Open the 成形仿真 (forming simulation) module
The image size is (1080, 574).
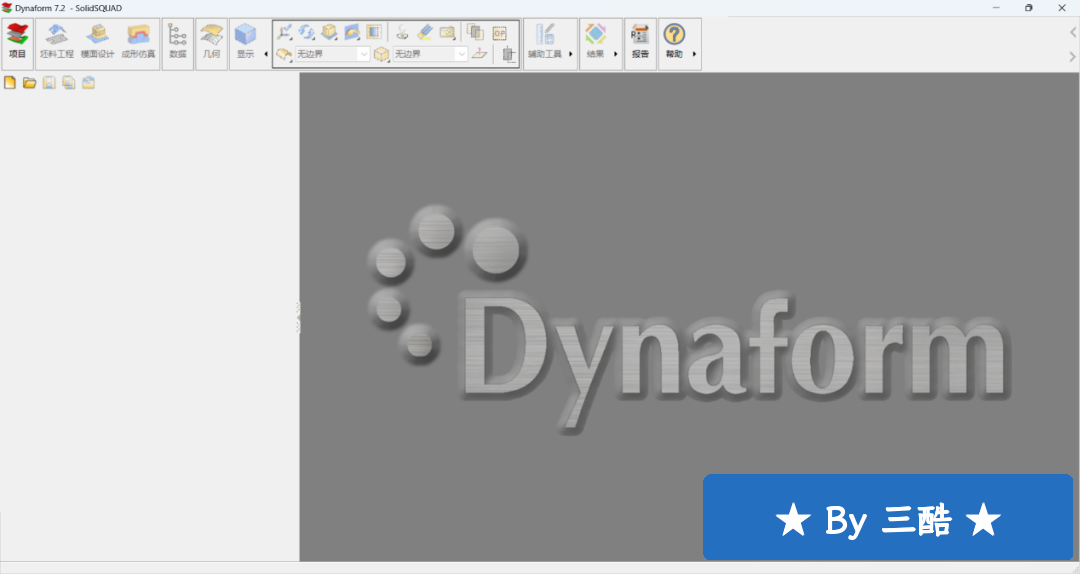[x=138, y=43]
